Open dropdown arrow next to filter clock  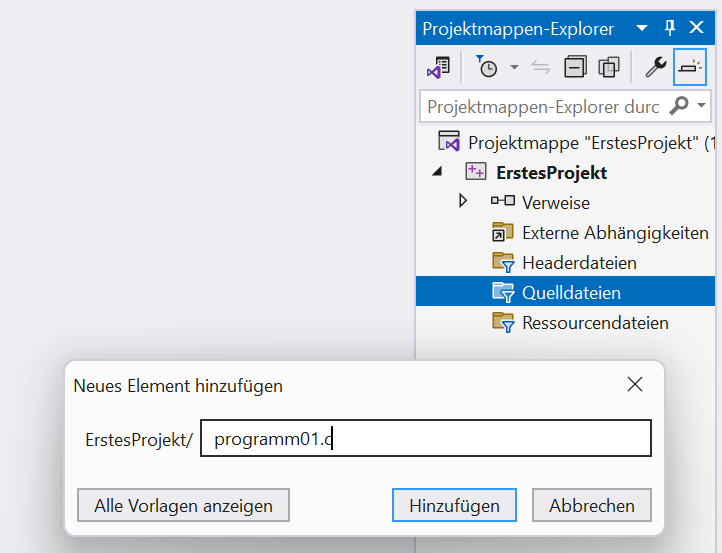pos(514,68)
